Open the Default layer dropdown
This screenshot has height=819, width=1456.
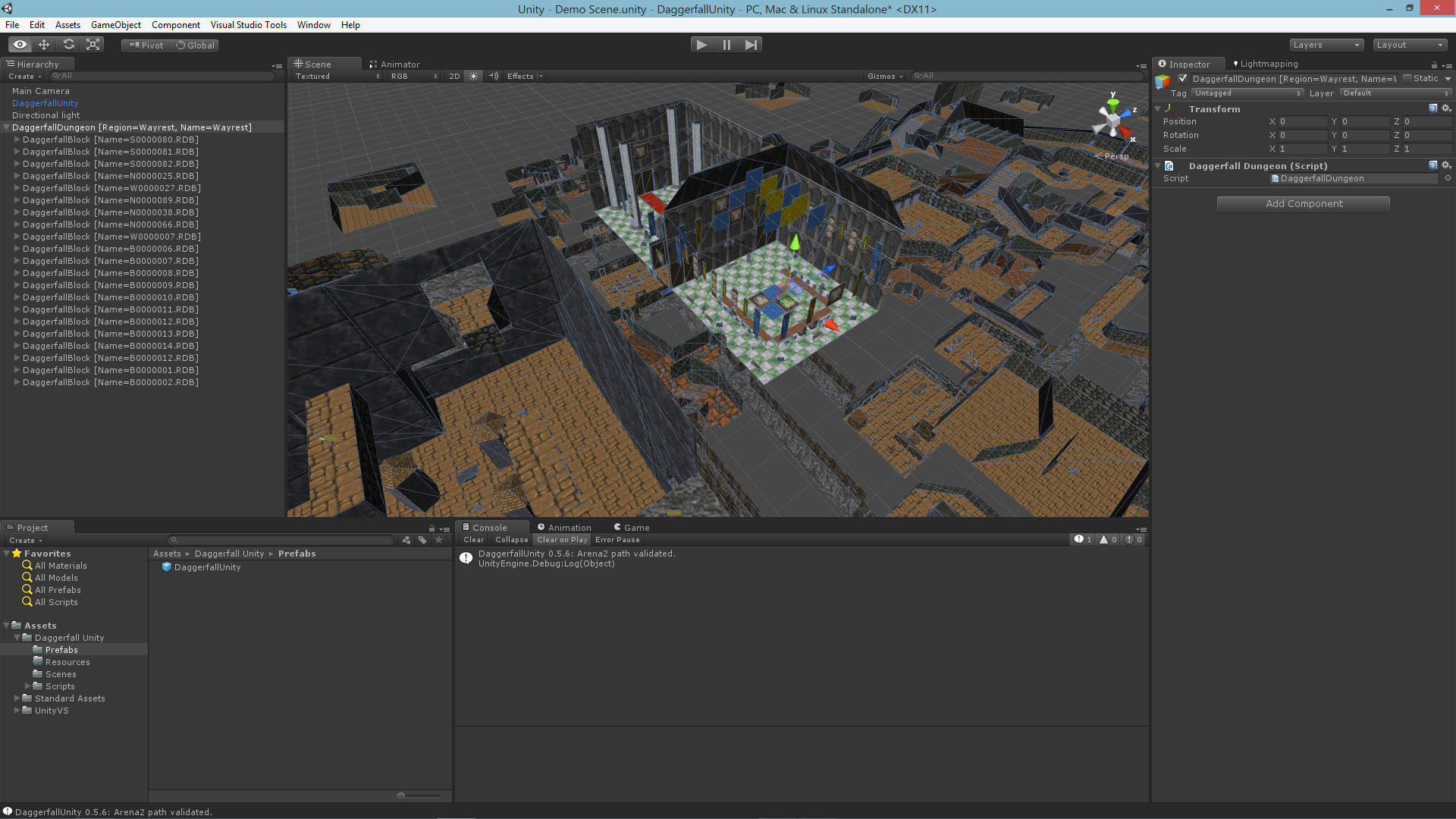tap(1395, 93)
